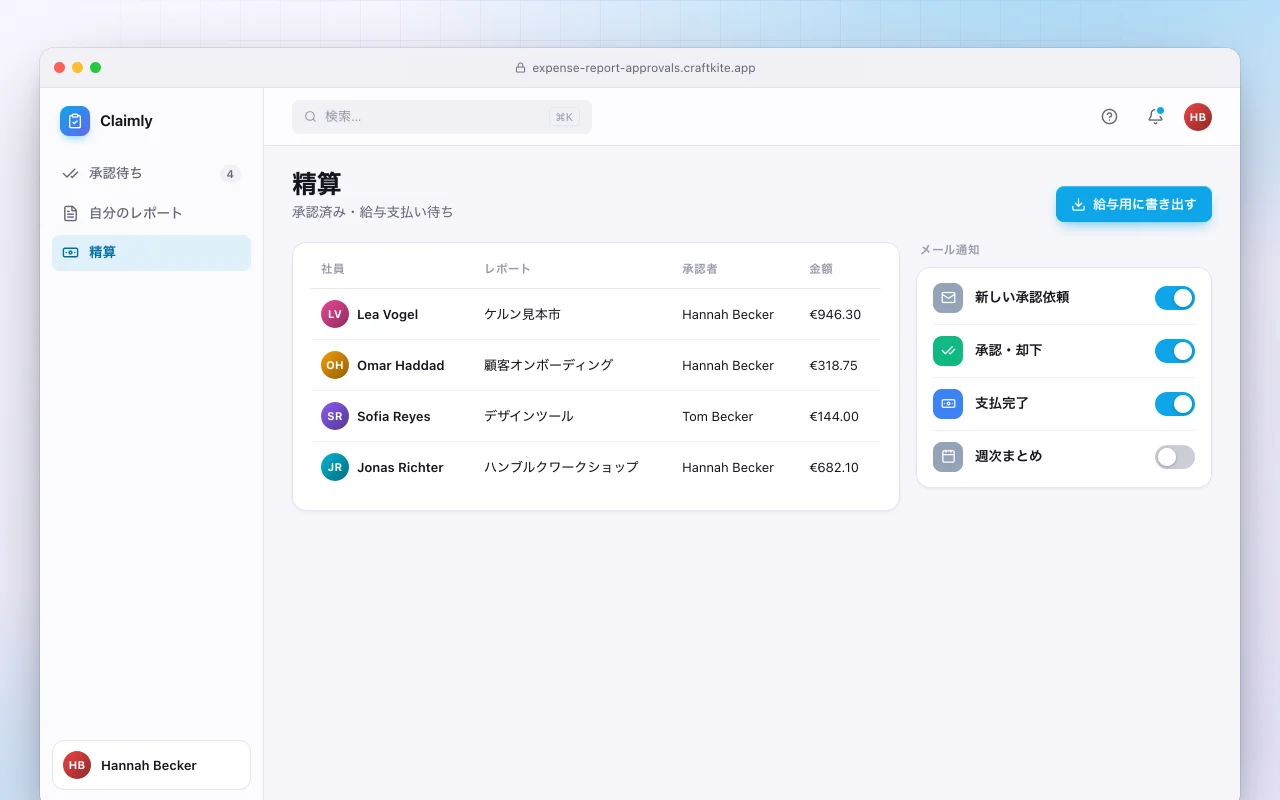Click the HB profile avatar in header

[1198, 117]
